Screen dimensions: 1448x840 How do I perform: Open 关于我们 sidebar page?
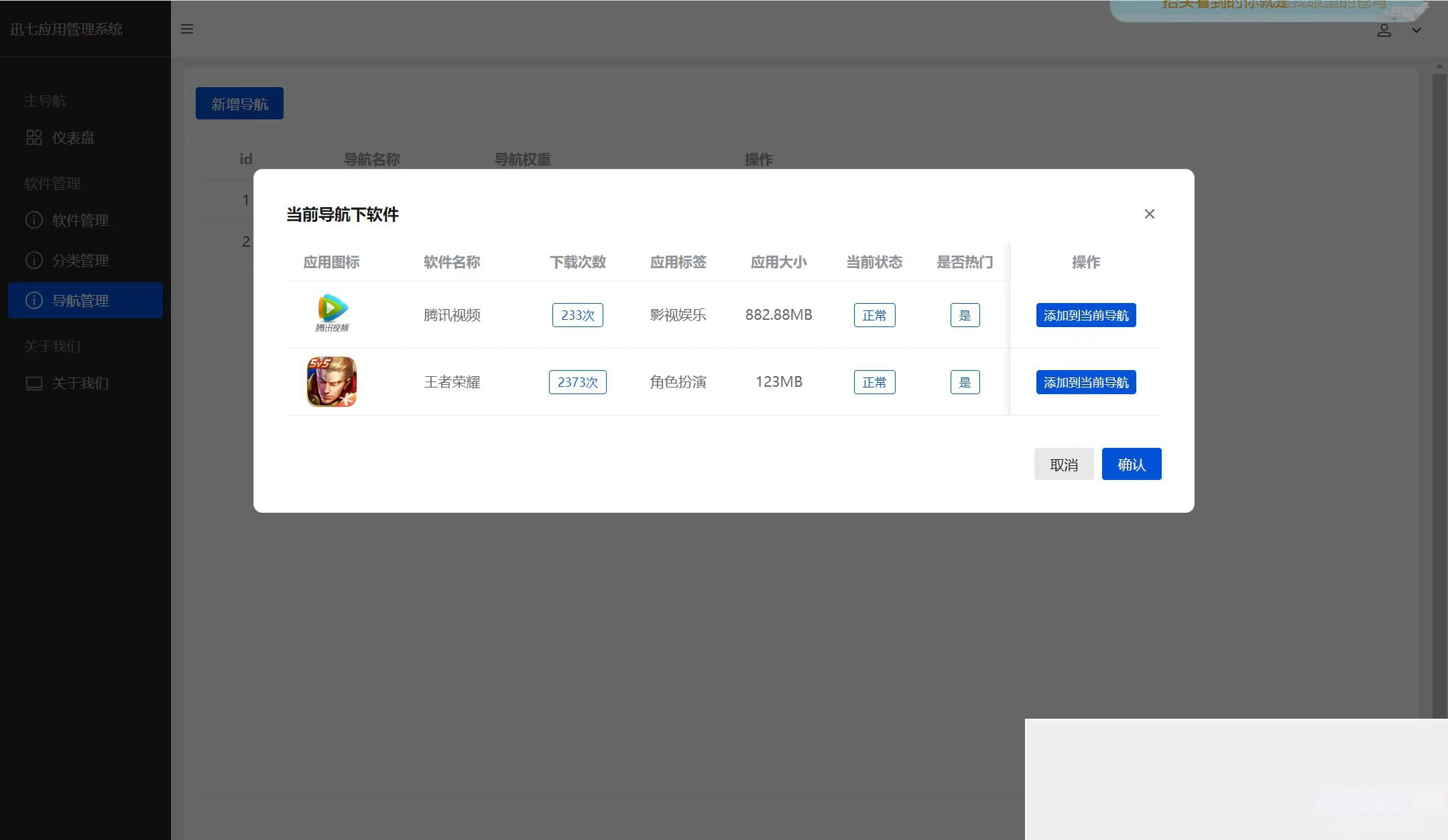point(80,383)
